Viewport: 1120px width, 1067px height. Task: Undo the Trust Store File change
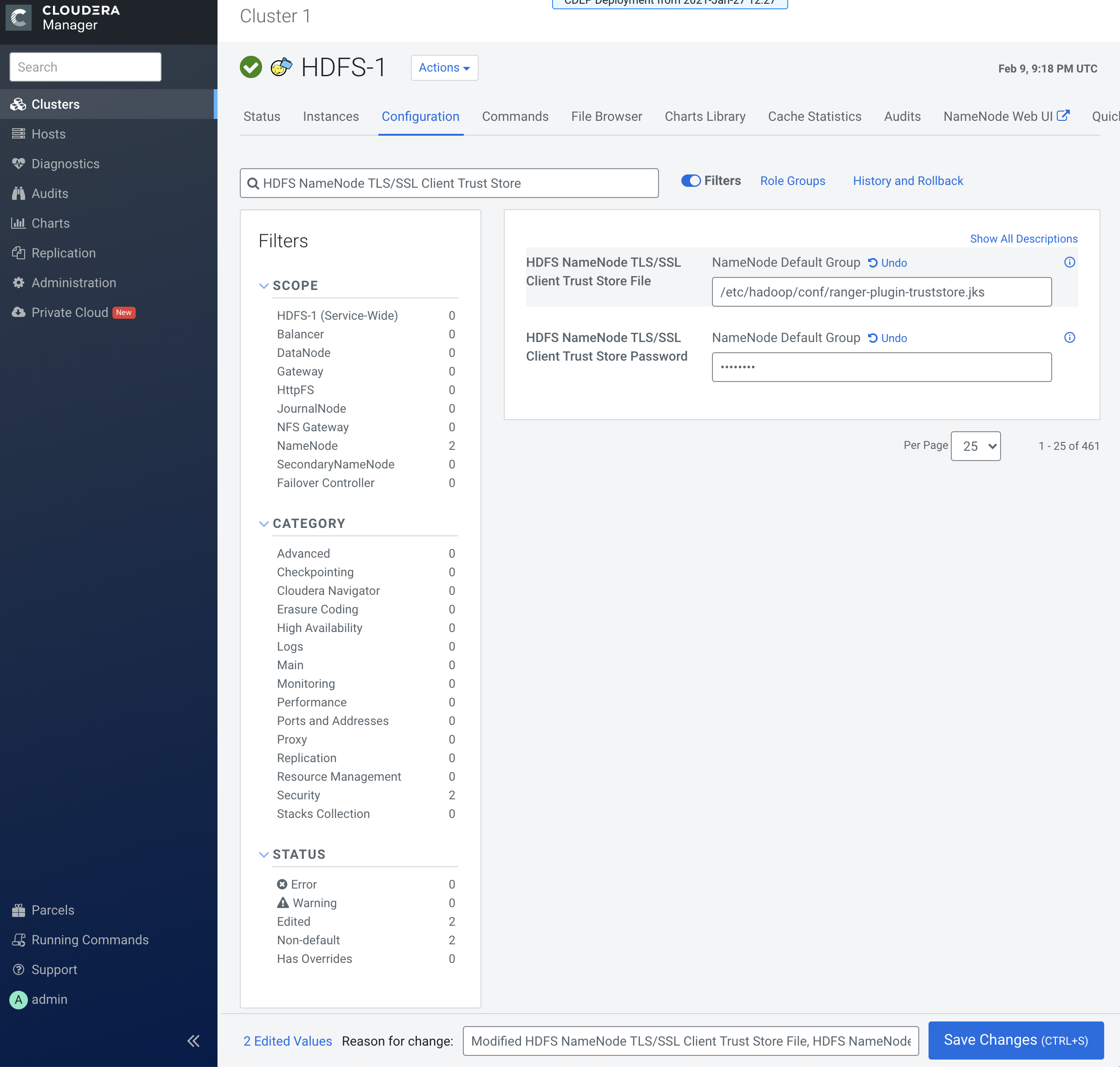click(887, 263)
